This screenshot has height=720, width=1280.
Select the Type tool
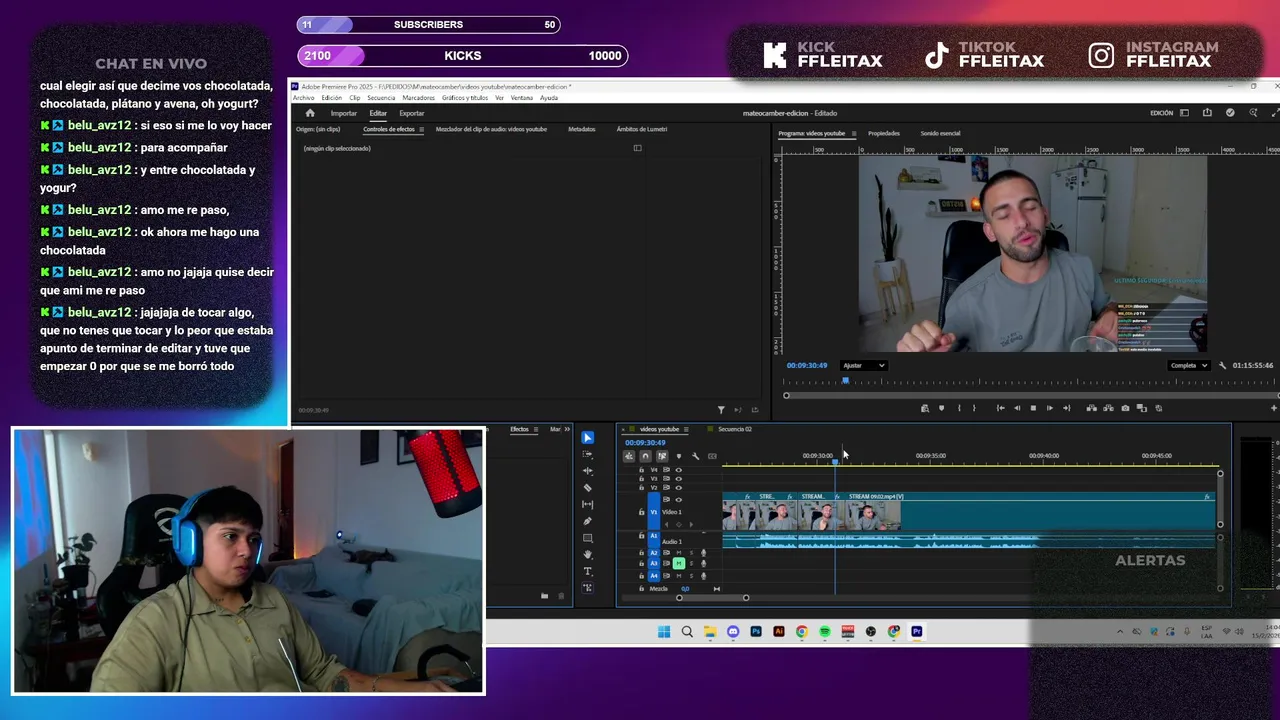(x=587, y=571)
